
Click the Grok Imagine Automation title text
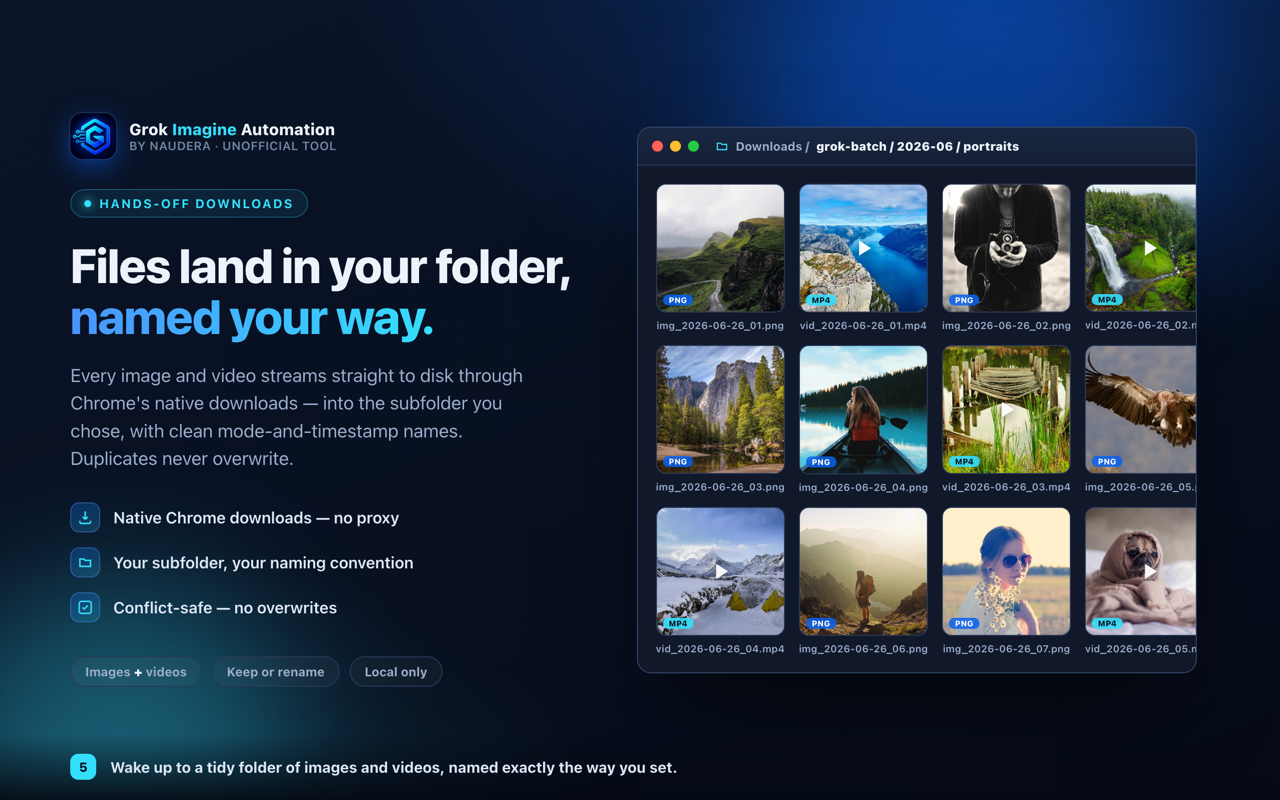pos(232,129)
